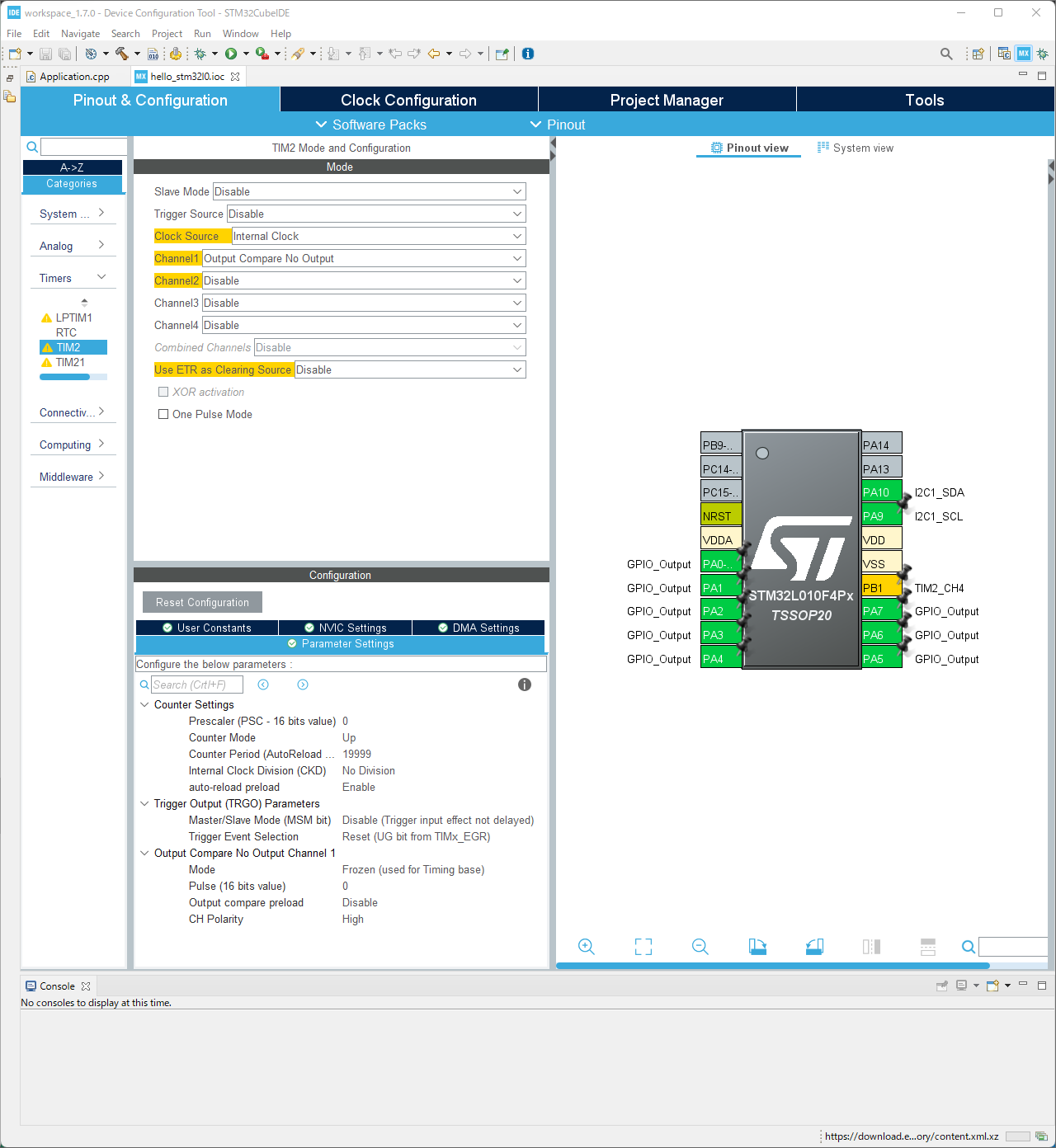Viewport: 1056px width, 1148px height.
Task: Click the Build hammer icon in toolbar
Action: (121, 54)
